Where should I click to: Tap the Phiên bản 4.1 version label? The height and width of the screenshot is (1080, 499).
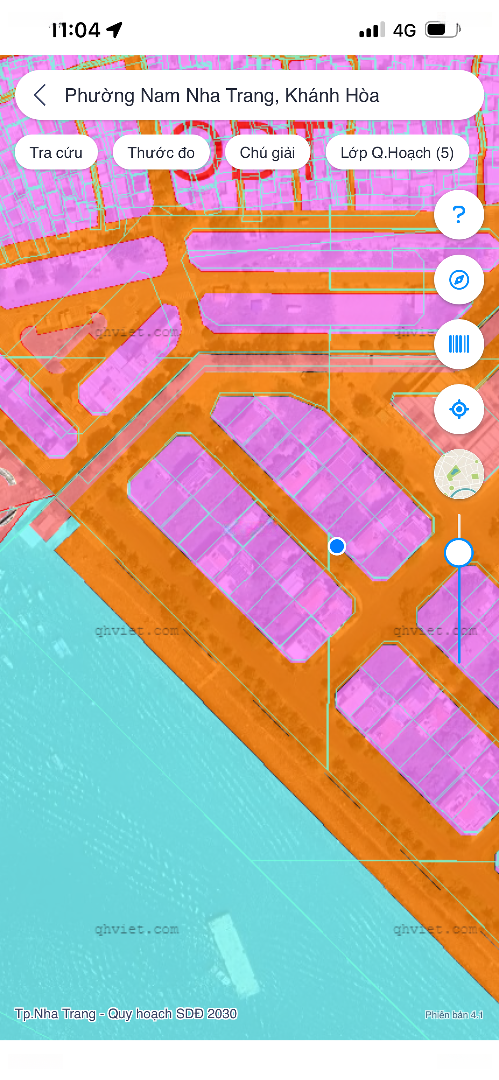tap(454, 1015)
